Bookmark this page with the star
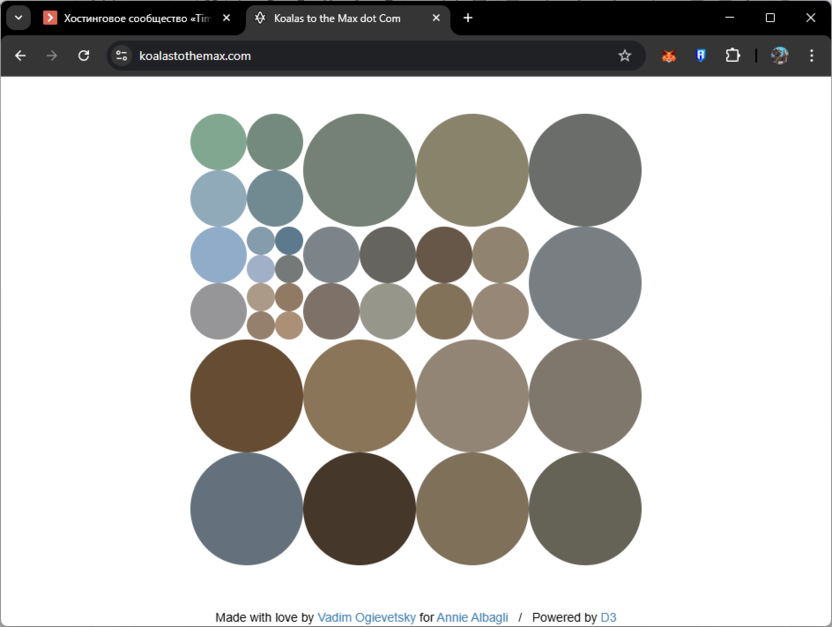This screenshot has height=627, width=832. [x=625, y=56]
